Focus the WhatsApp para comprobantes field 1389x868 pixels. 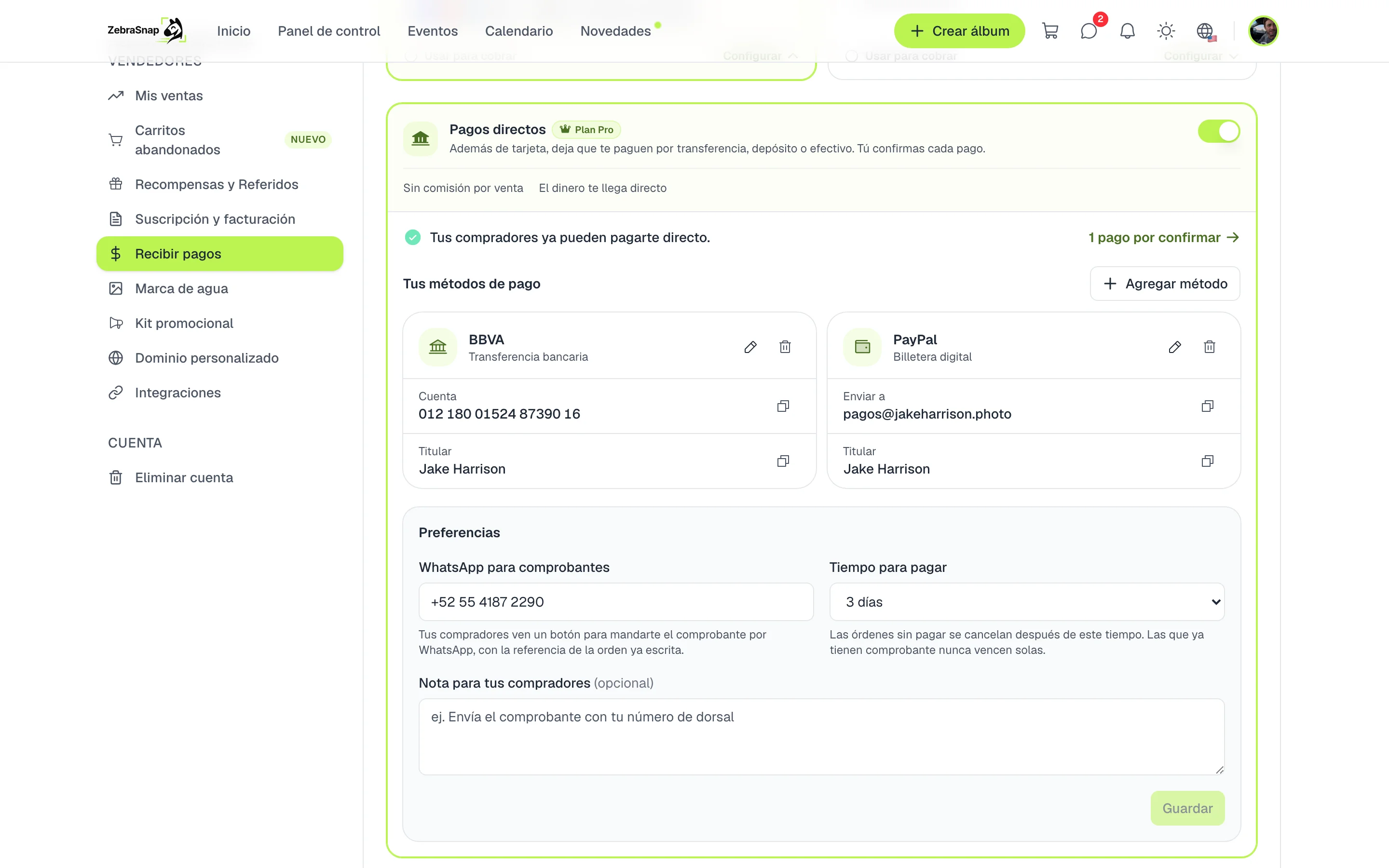[x=616, y=602]
